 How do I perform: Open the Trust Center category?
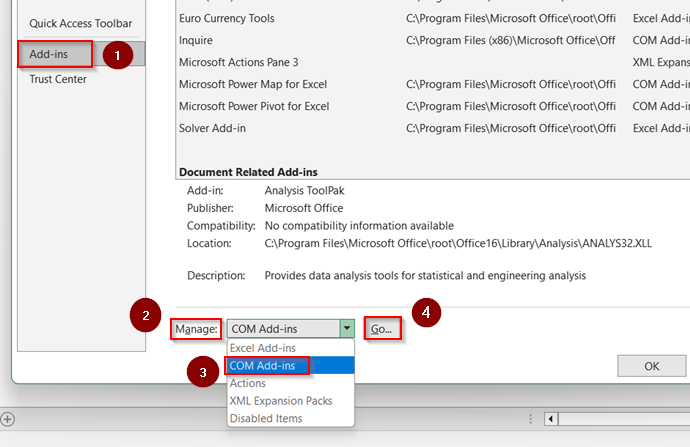[x=58, y=79]
